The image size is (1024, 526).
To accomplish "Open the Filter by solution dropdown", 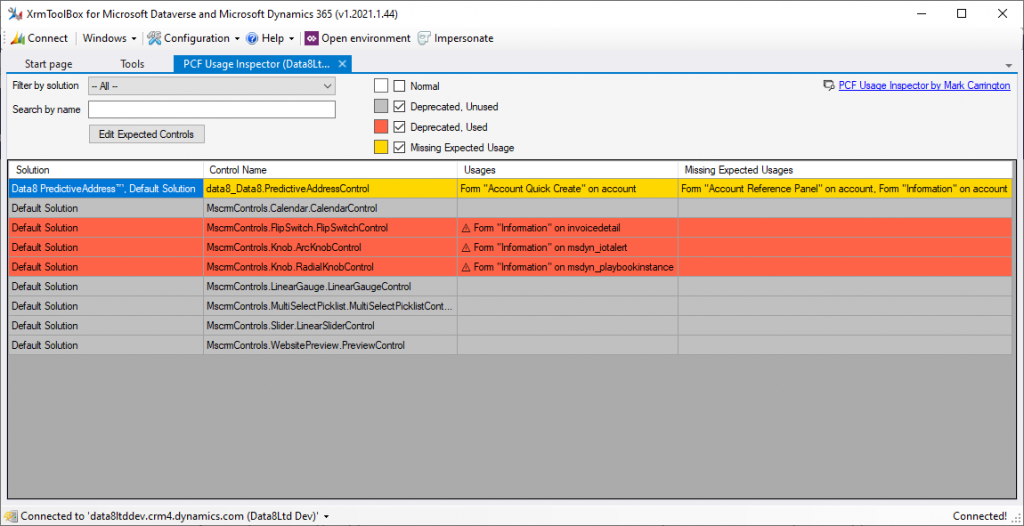I will point(211,86).
